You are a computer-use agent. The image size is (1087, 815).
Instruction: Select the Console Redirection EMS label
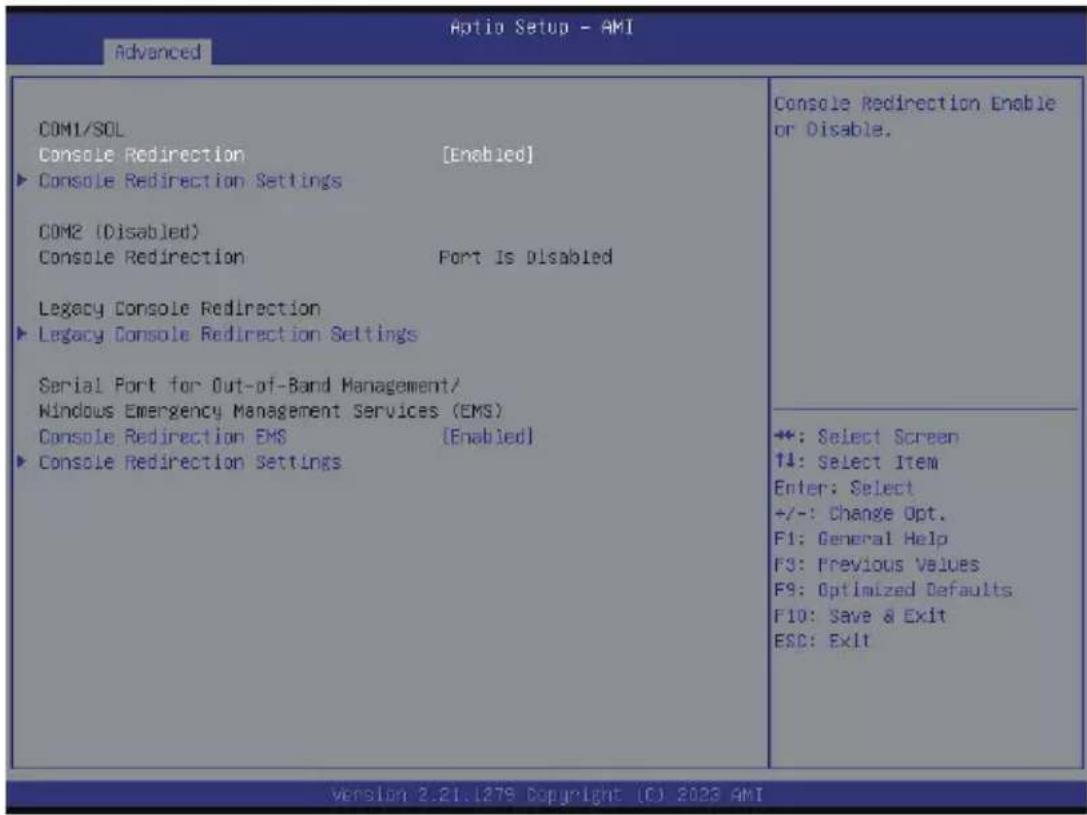coord(163,437)
